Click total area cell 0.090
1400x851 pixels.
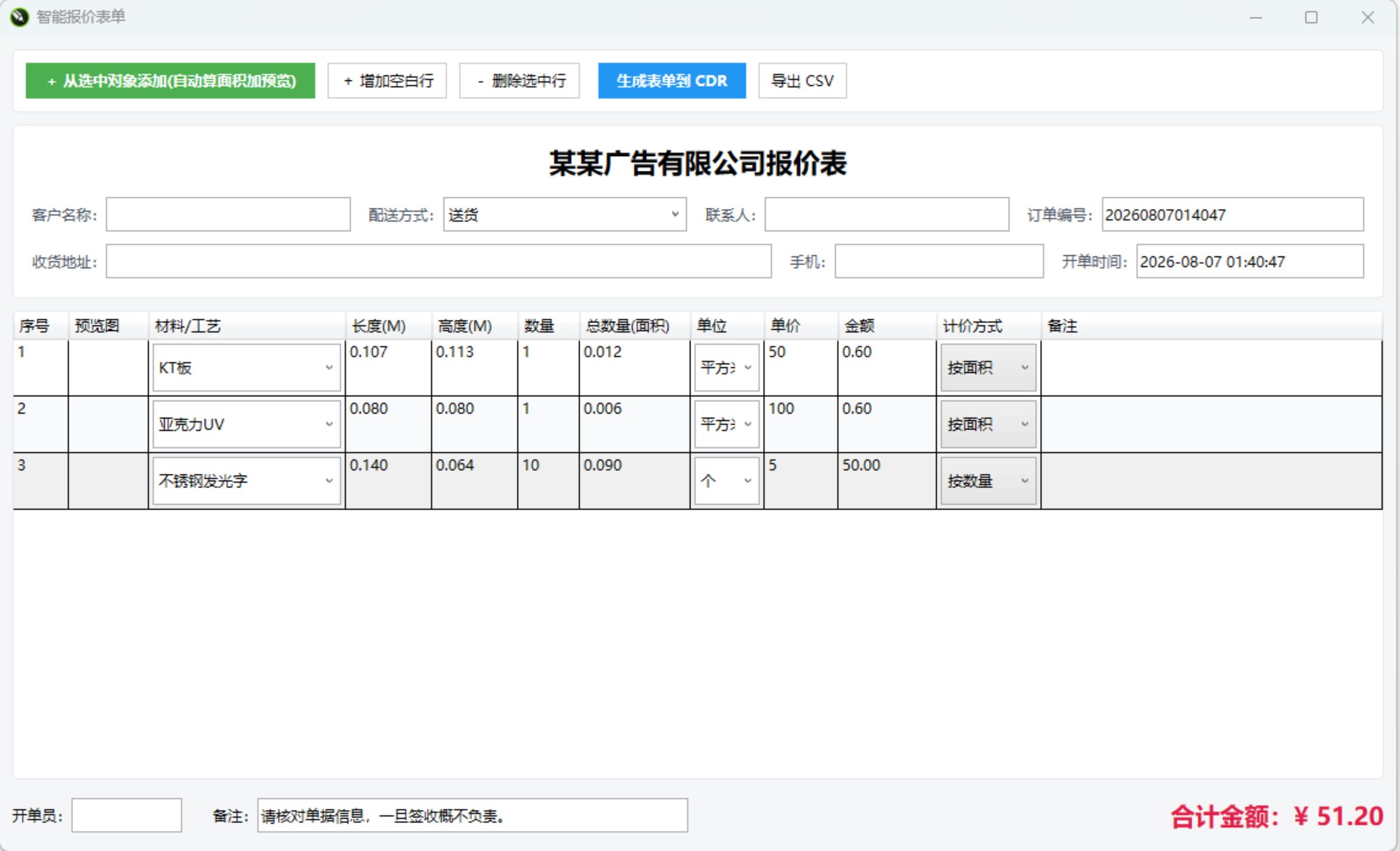point(635,481)
